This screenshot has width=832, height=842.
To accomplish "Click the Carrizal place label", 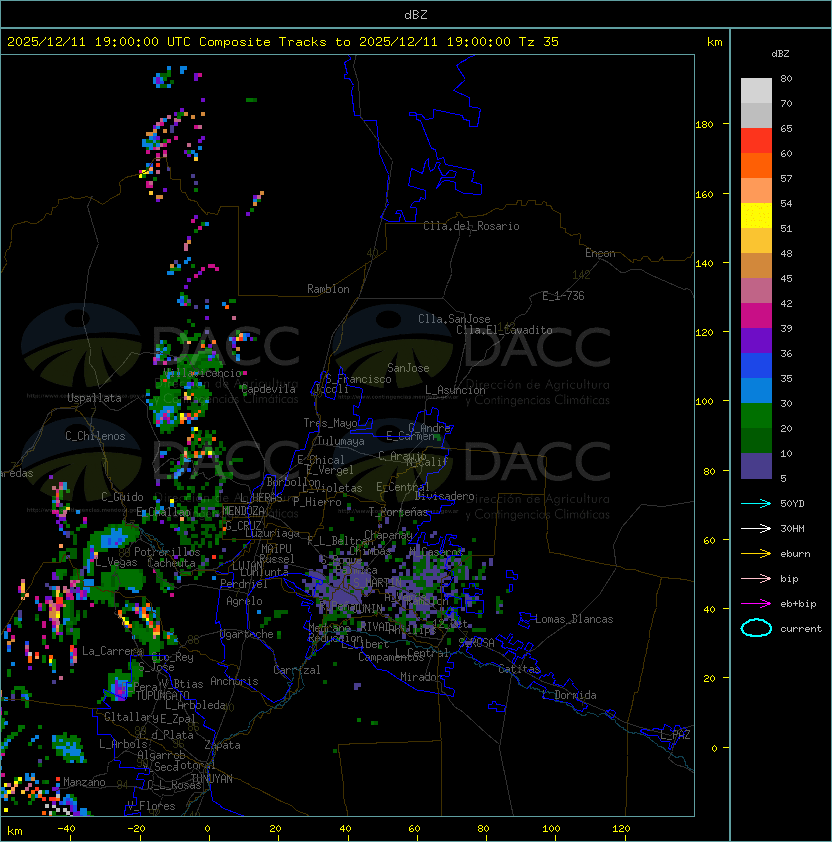I will click(x=296, y=670).
